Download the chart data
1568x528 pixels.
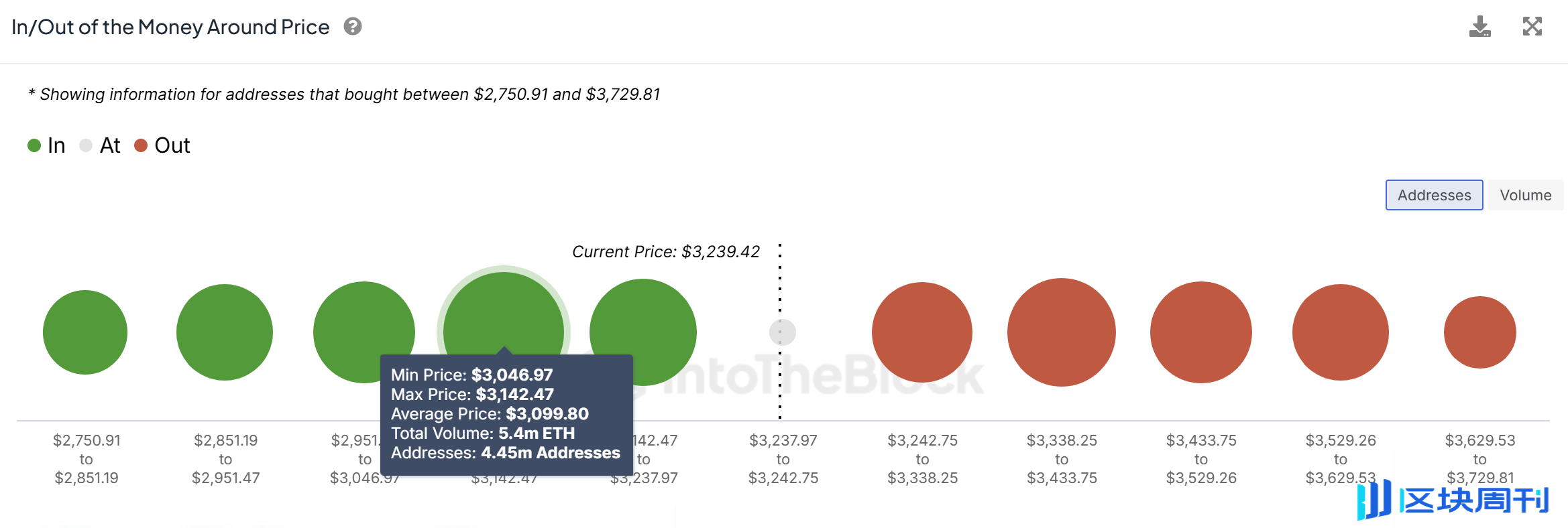click(x=1479, y=27)
